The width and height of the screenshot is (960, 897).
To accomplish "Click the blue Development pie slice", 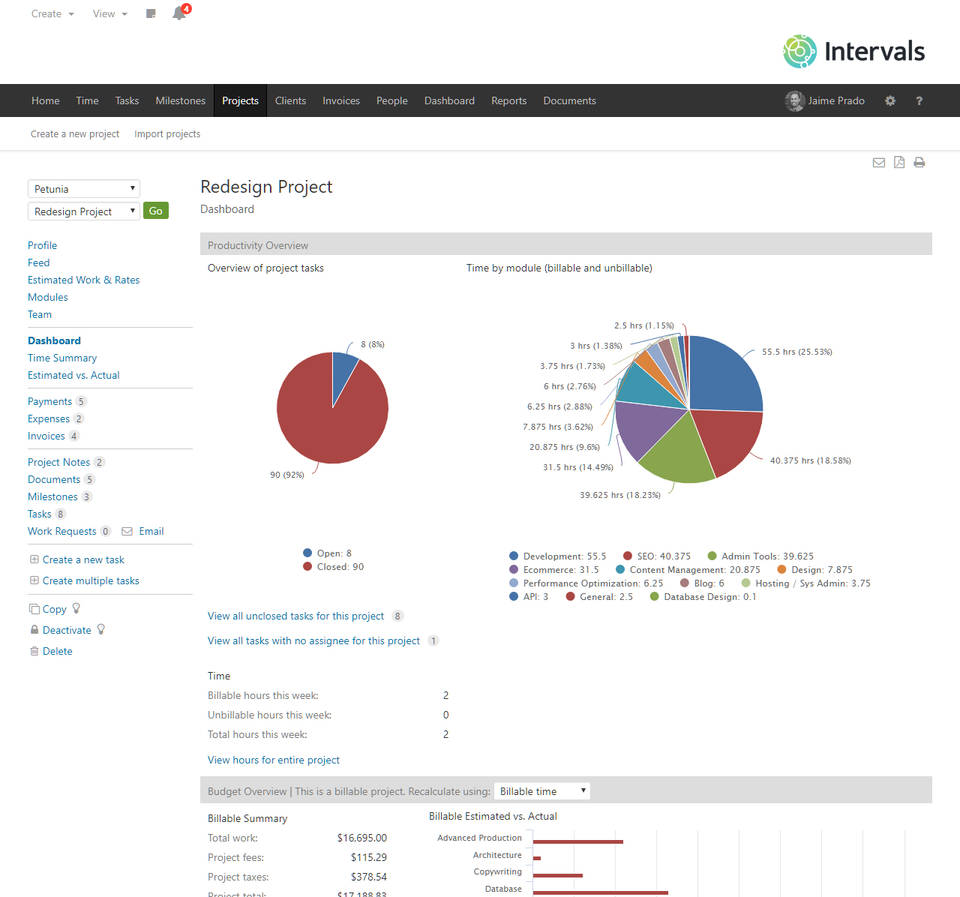I will point(722,375).
